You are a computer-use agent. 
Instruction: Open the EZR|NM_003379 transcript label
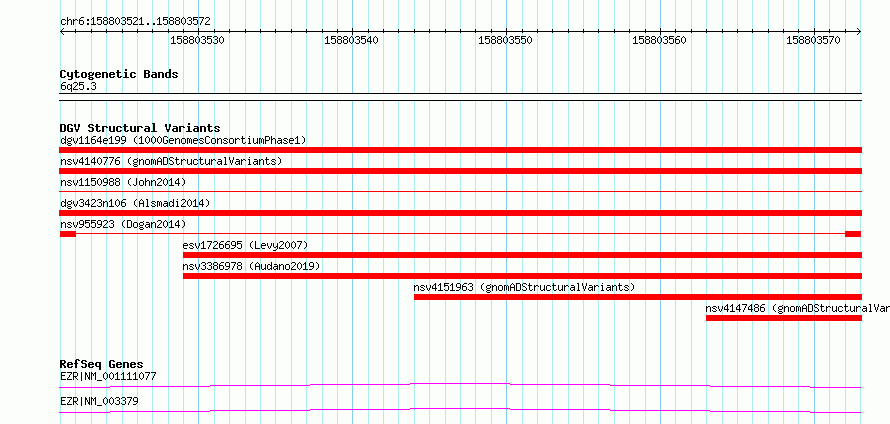click(x=99, y=402)
